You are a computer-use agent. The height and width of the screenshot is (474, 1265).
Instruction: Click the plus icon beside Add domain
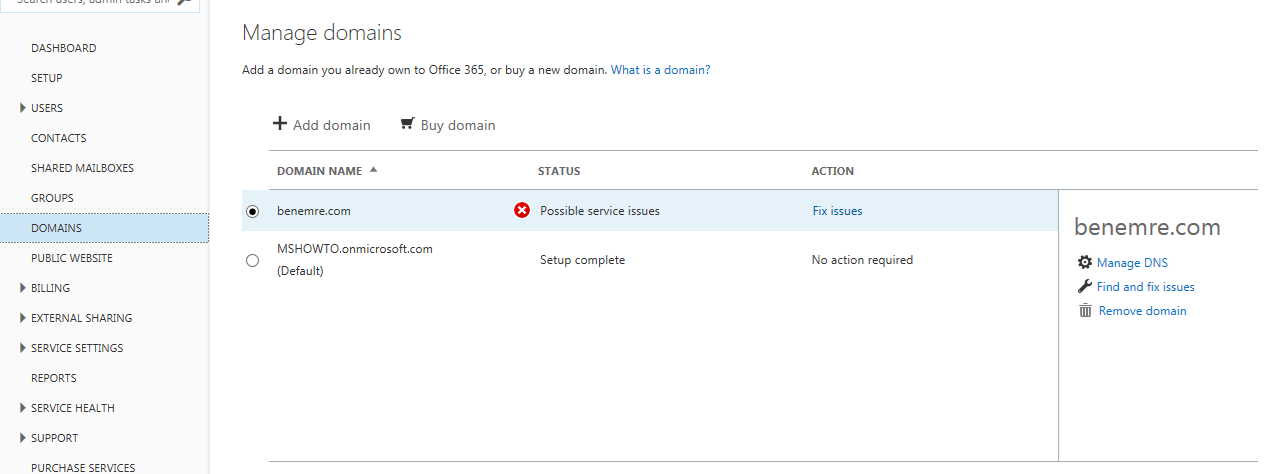(x=280, y=124)
